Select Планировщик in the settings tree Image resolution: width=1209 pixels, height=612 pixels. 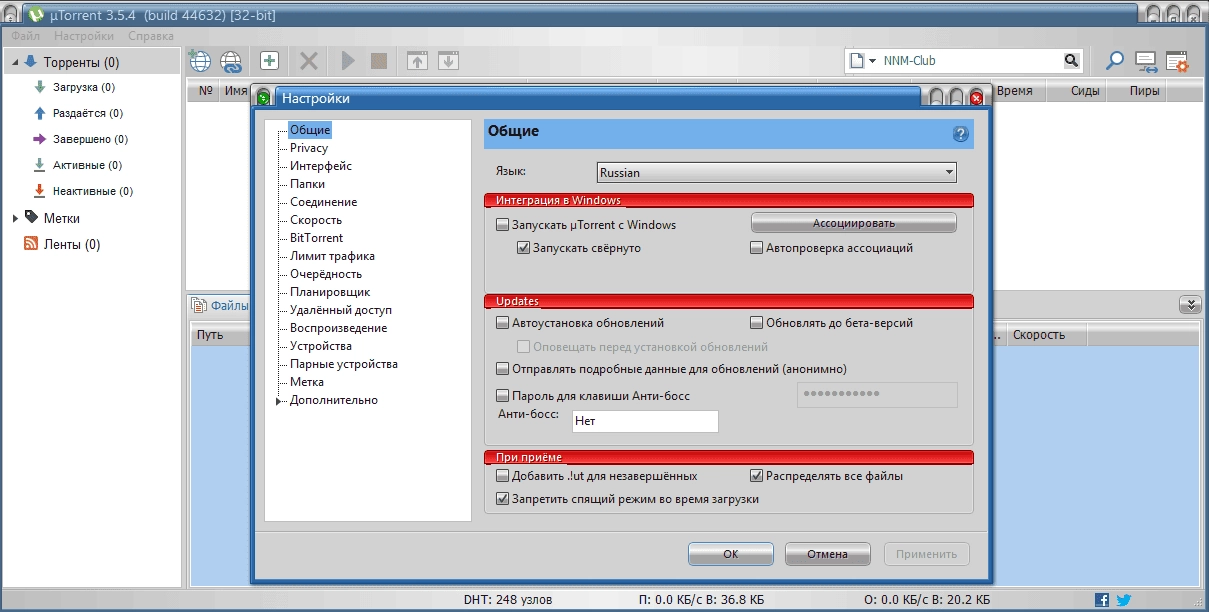point(330,292)
